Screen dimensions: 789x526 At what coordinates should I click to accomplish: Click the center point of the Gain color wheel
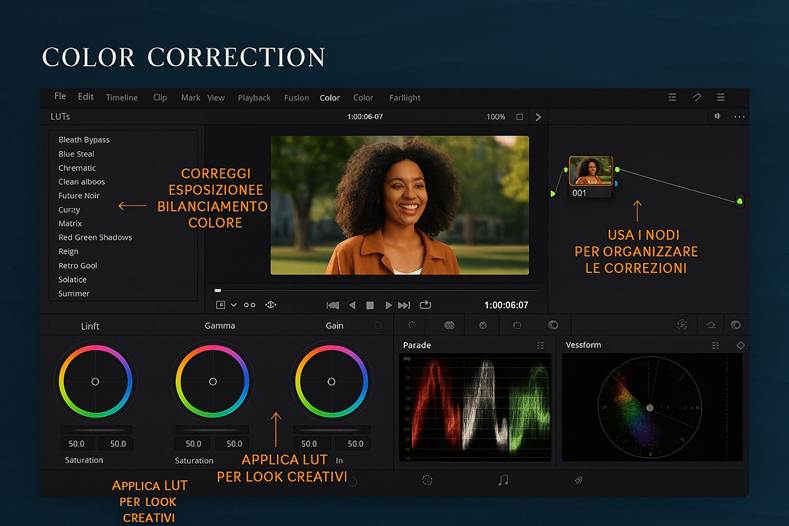point(331,382)
